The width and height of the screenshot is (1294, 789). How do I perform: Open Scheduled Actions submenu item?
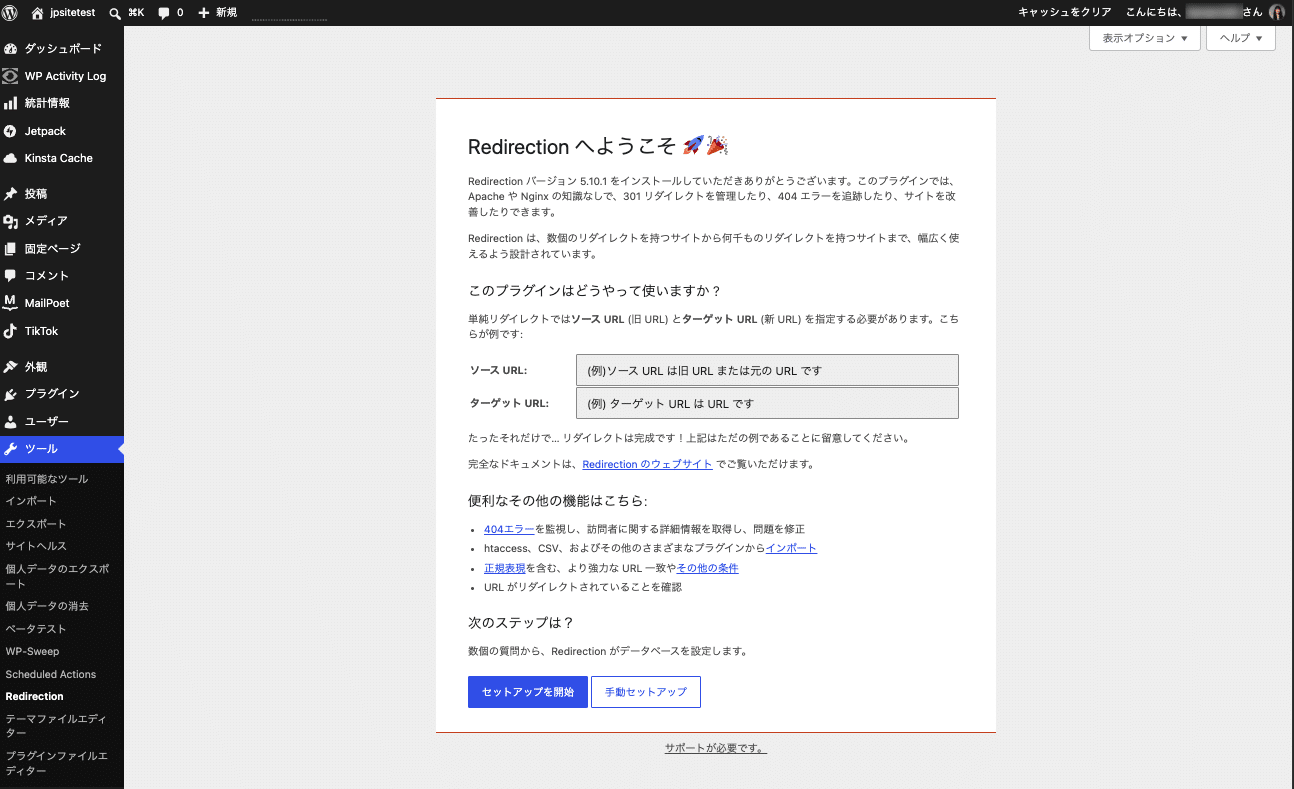(51, 674)
